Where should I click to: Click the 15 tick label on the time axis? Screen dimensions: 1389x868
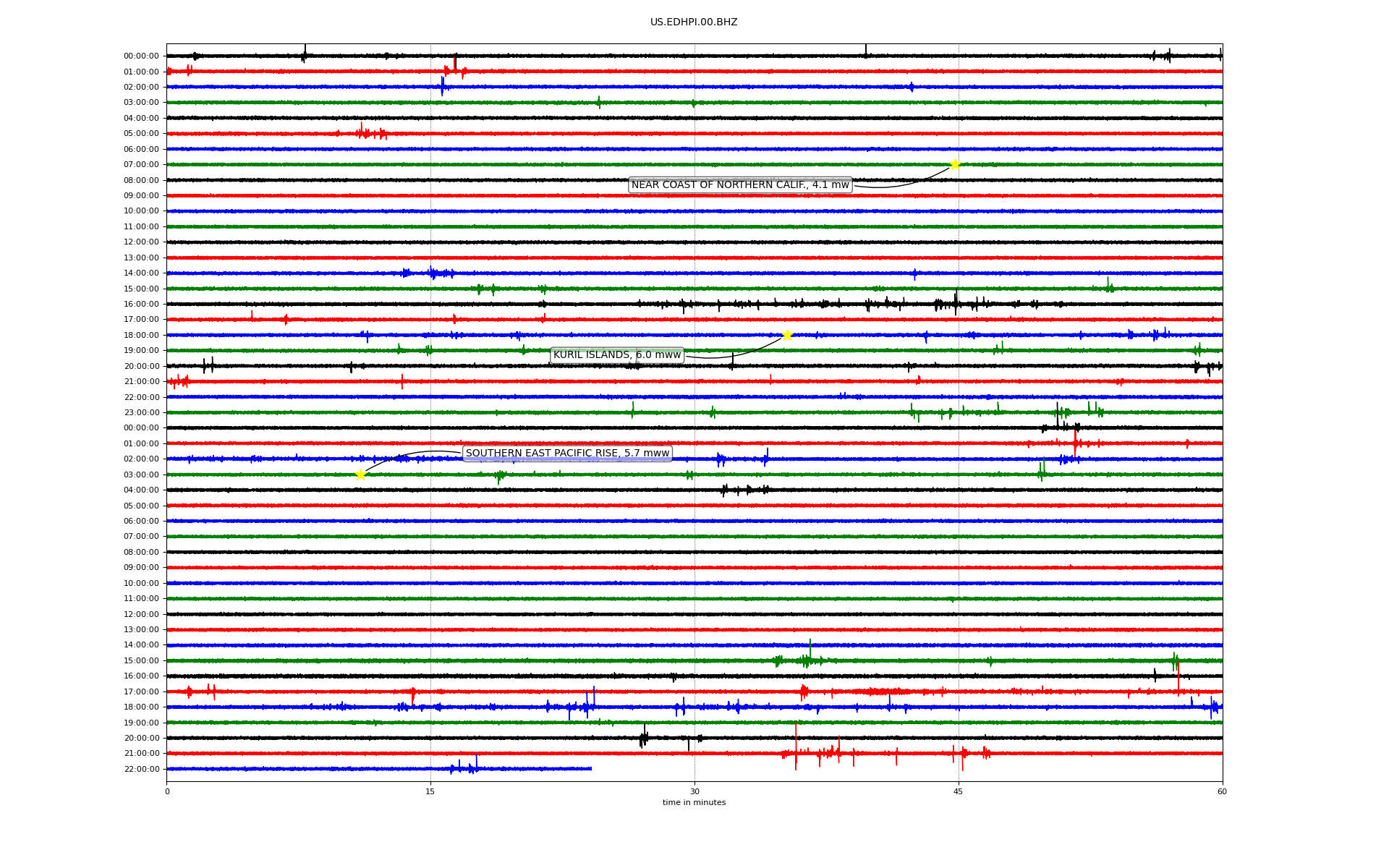pos(430,791)
